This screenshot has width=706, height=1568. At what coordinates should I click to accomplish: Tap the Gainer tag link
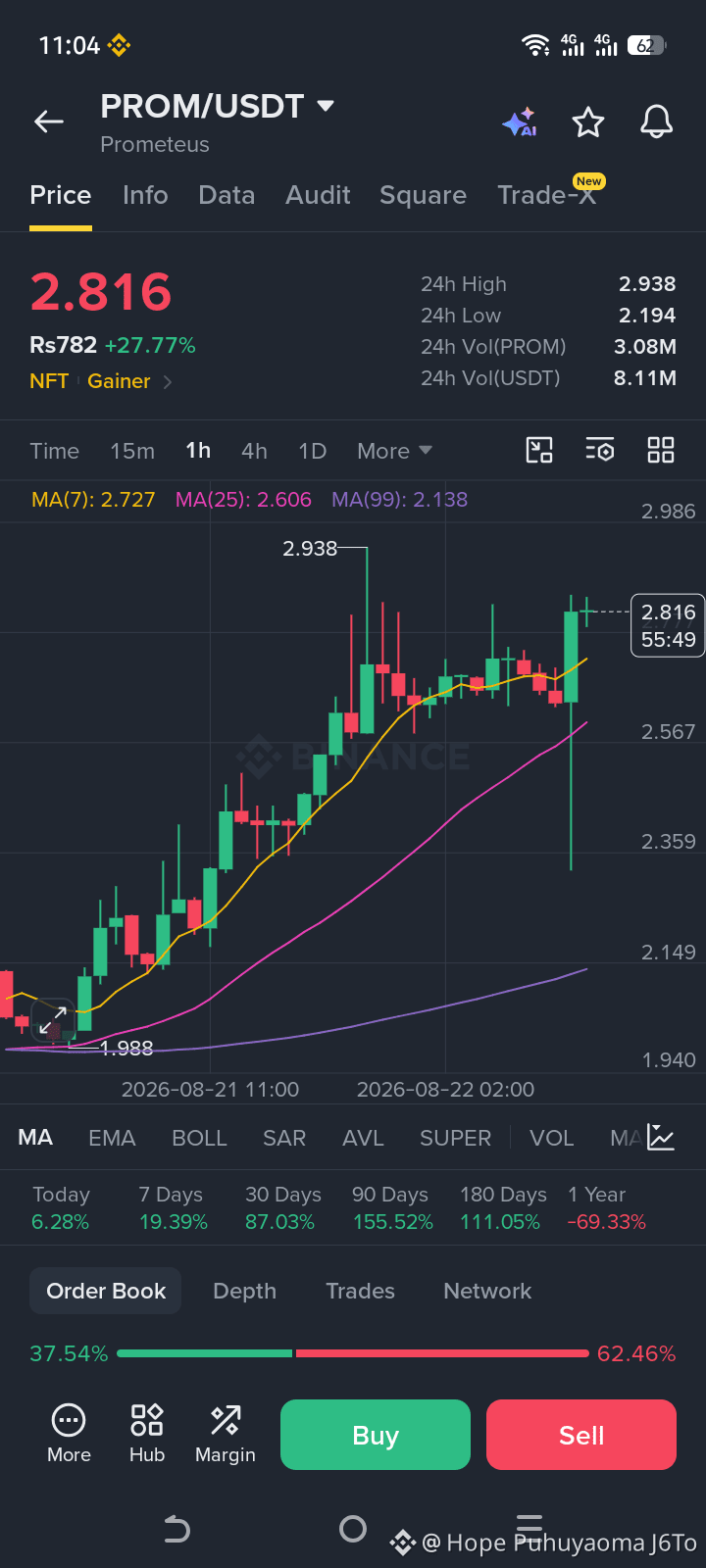pyautogui.click(x=119, y=381)
